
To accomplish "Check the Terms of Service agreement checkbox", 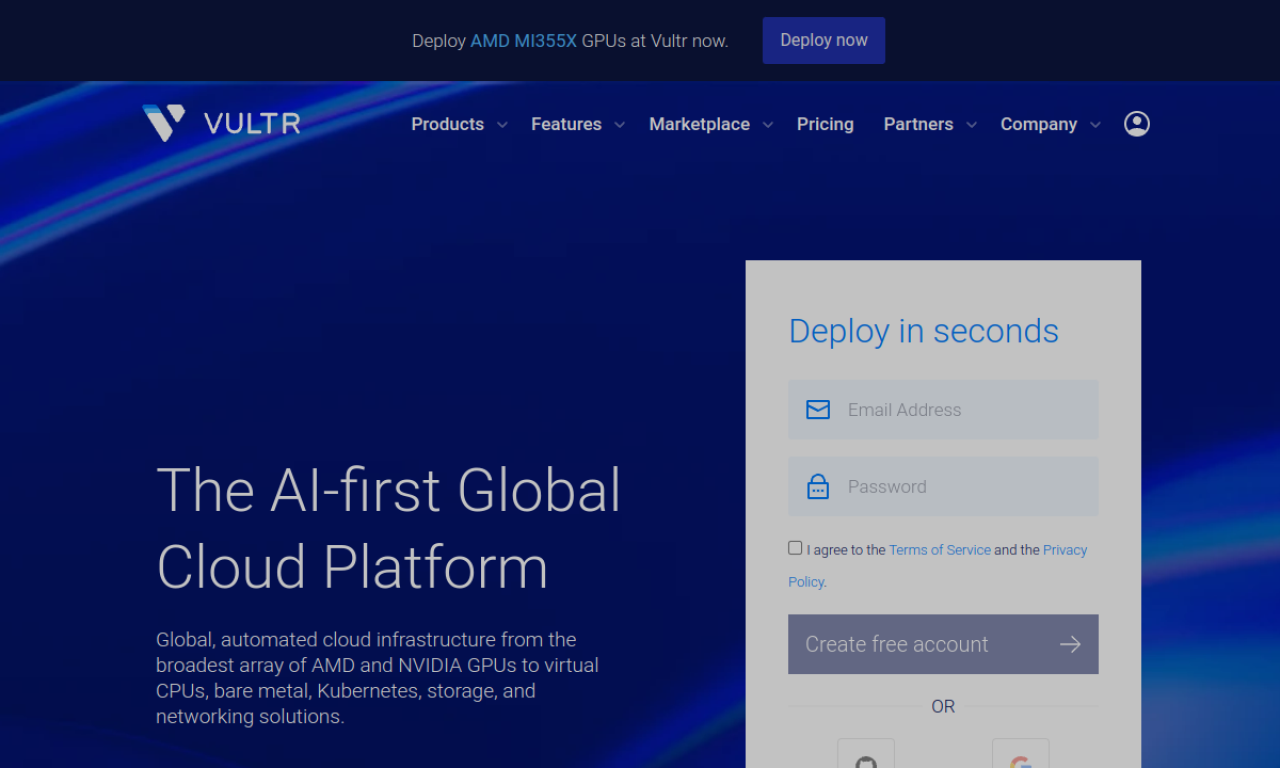I will click(x=794, y=547).
